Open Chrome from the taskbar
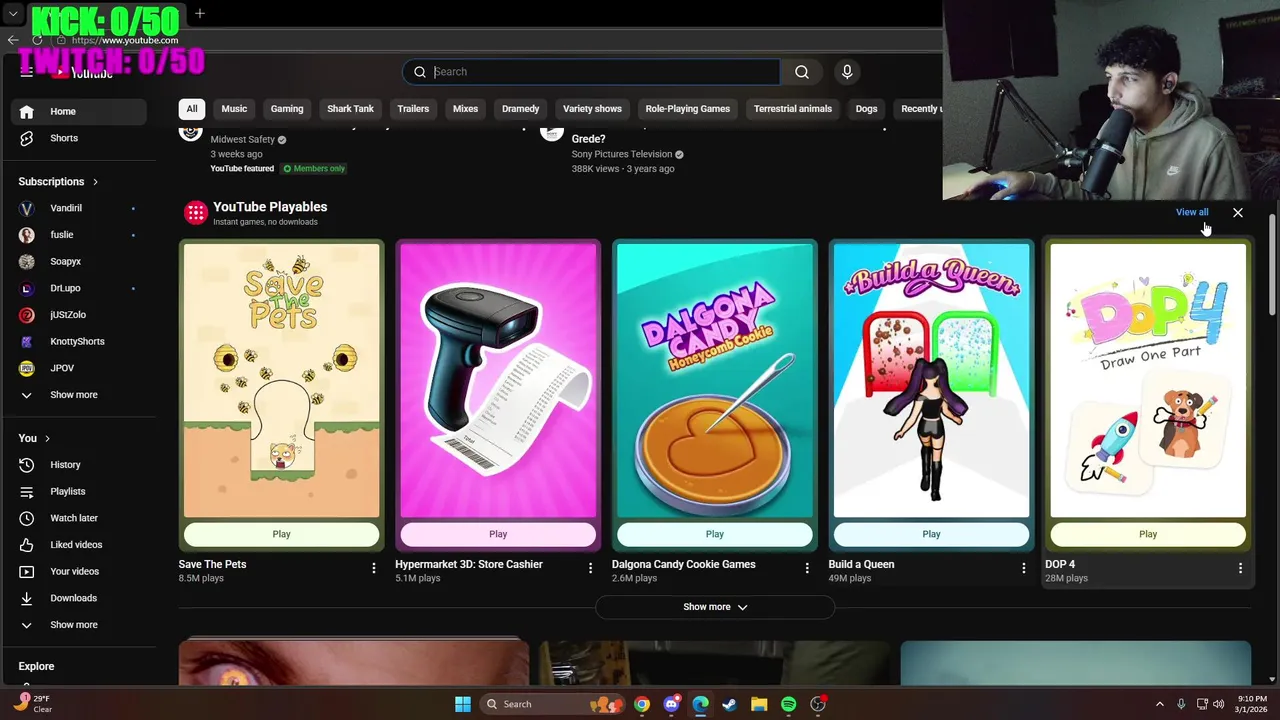This screenshot has width=1280, height=720. coord(641,704)
